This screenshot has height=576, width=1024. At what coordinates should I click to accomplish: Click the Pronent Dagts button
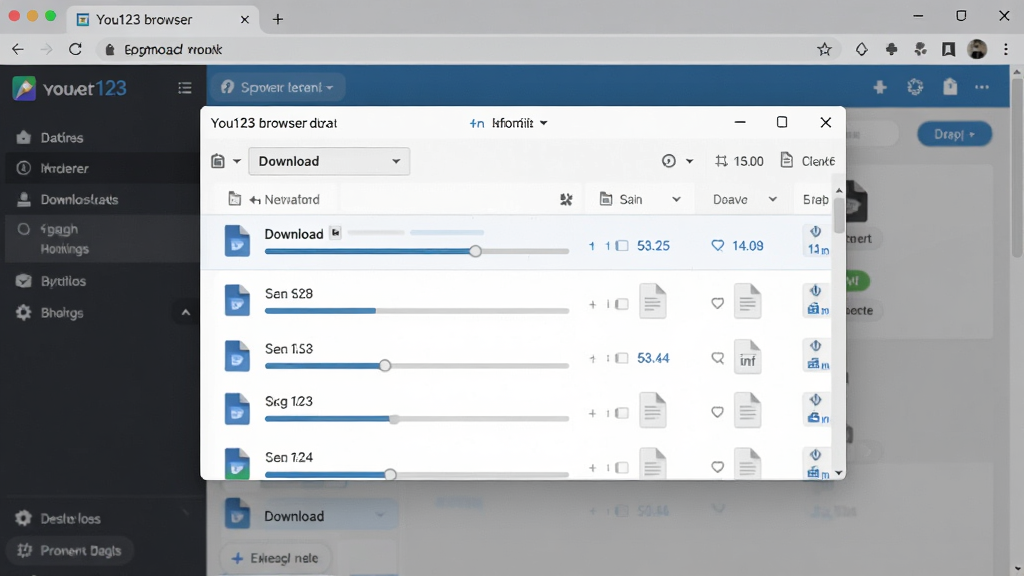tap(69, 551)
